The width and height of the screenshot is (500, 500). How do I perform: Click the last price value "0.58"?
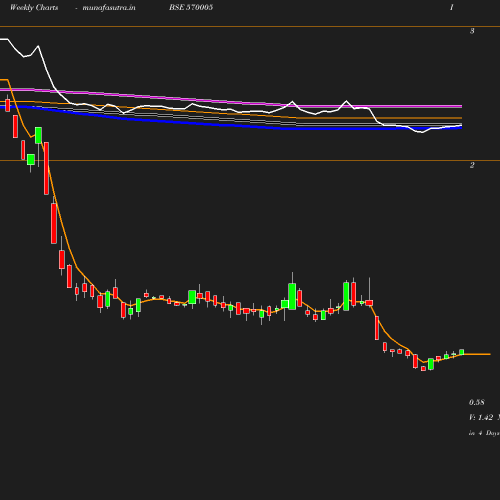pos(477,402)
